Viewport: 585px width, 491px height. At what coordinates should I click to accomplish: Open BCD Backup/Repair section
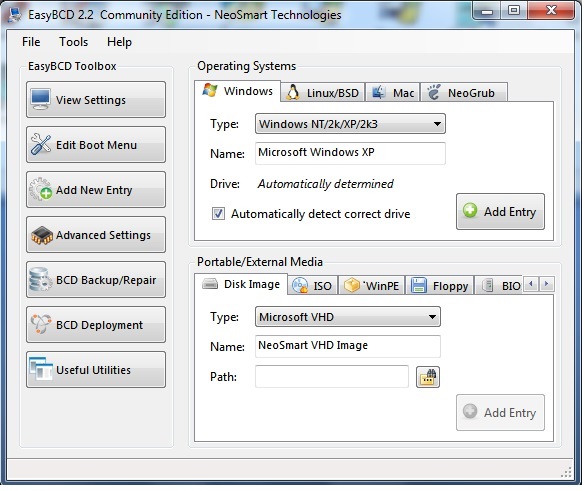click(96, 280)
